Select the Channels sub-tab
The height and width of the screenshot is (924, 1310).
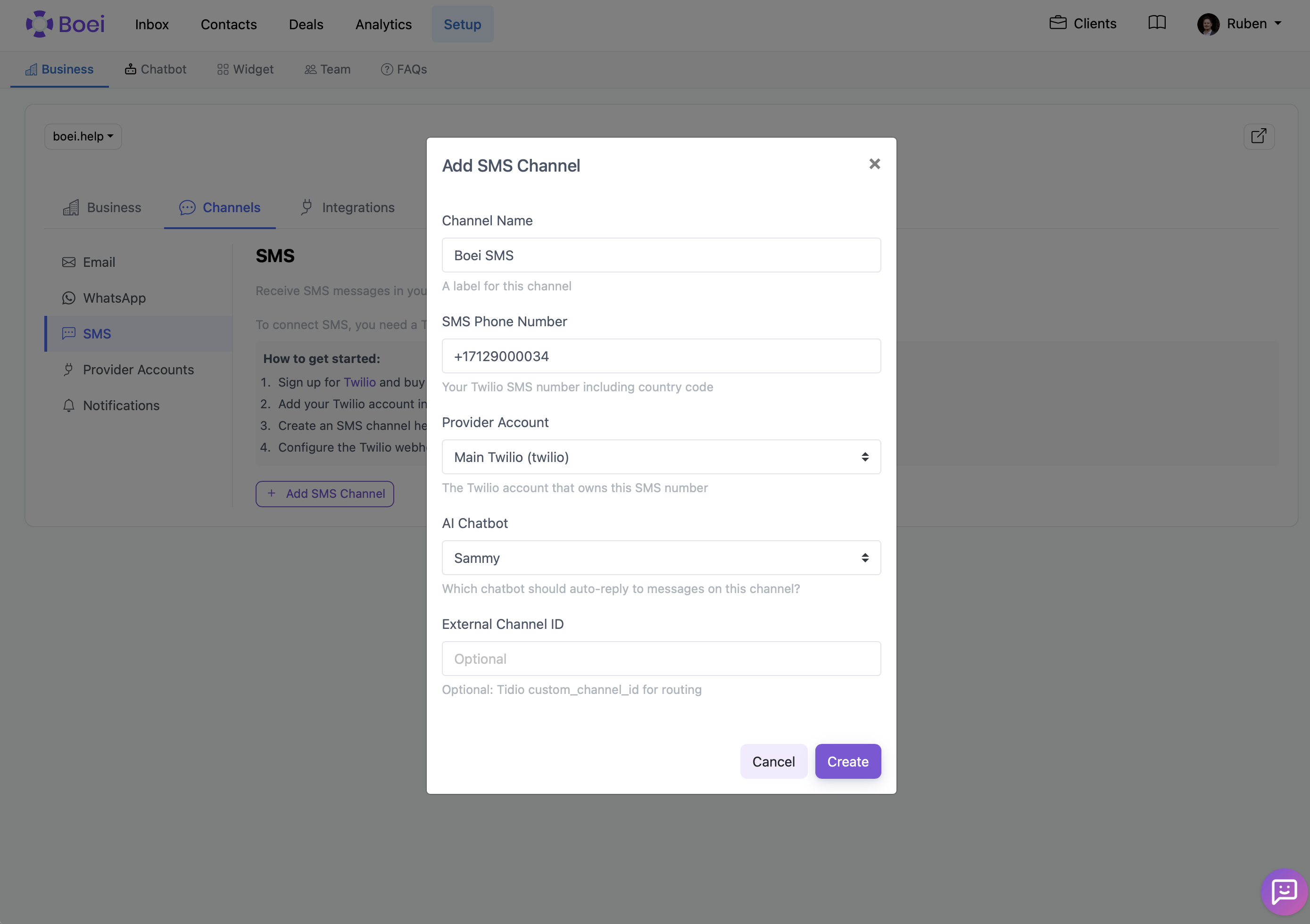point(220,207)
